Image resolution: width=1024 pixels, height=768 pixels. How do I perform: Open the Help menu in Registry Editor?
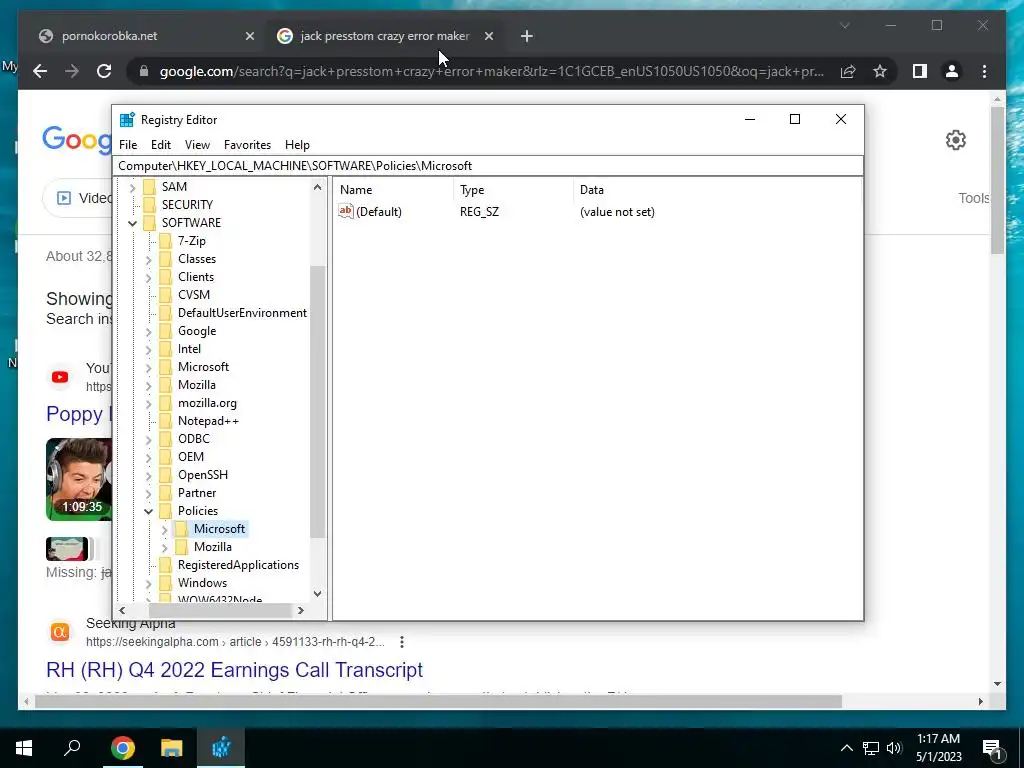point(297,145)
